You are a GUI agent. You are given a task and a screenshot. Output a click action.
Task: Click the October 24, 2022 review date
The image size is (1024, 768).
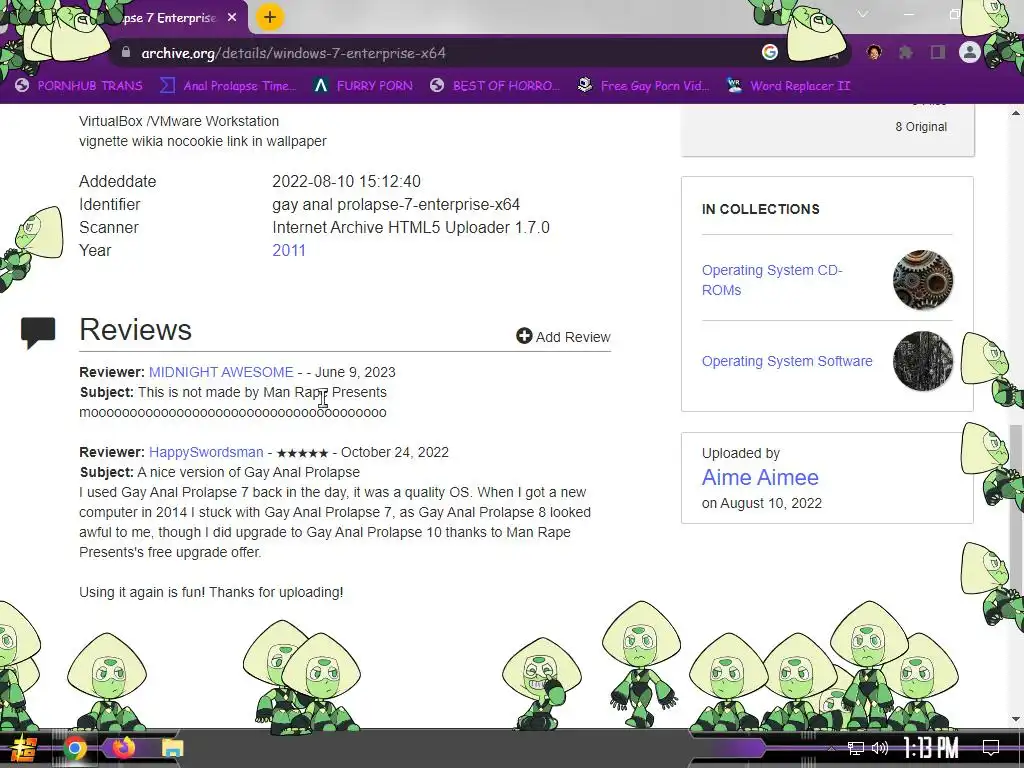point(394,452)
